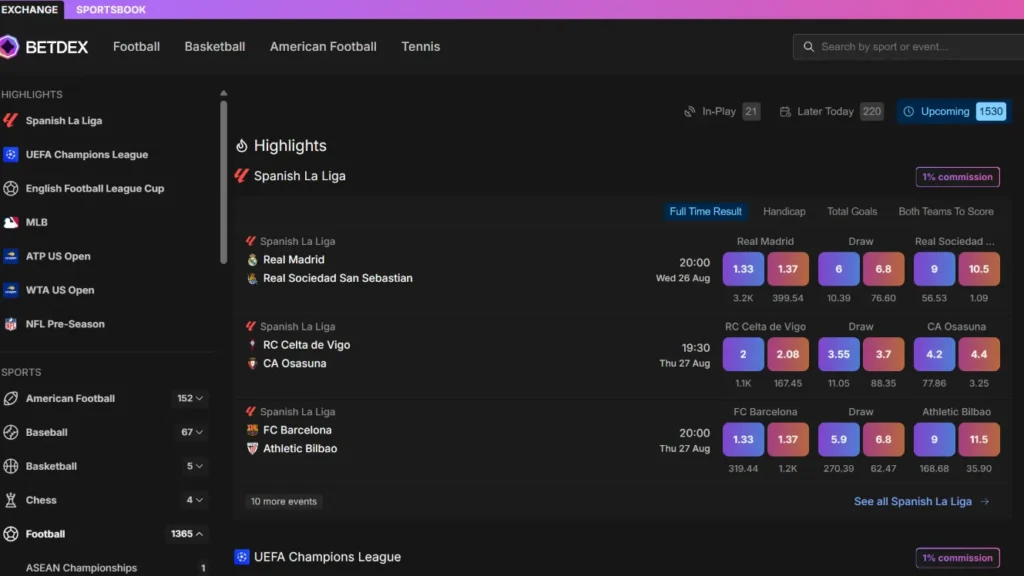This screenshot has height=576, width=1024.
Task: Click the Chess piece icon
Action: pos(10,500)
